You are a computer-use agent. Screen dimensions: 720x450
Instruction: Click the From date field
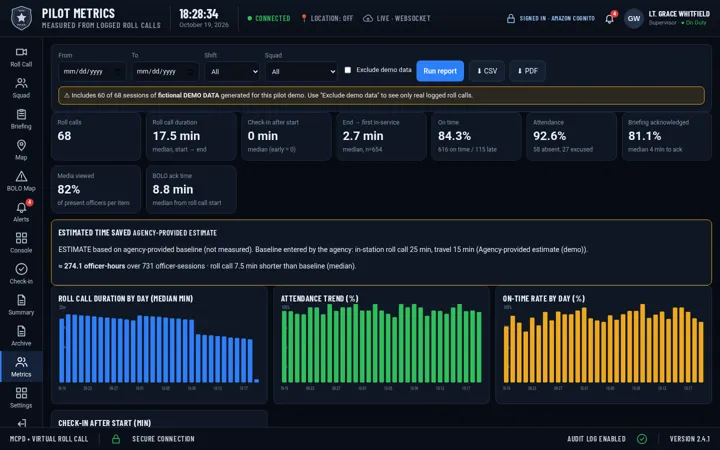point(92,72)
